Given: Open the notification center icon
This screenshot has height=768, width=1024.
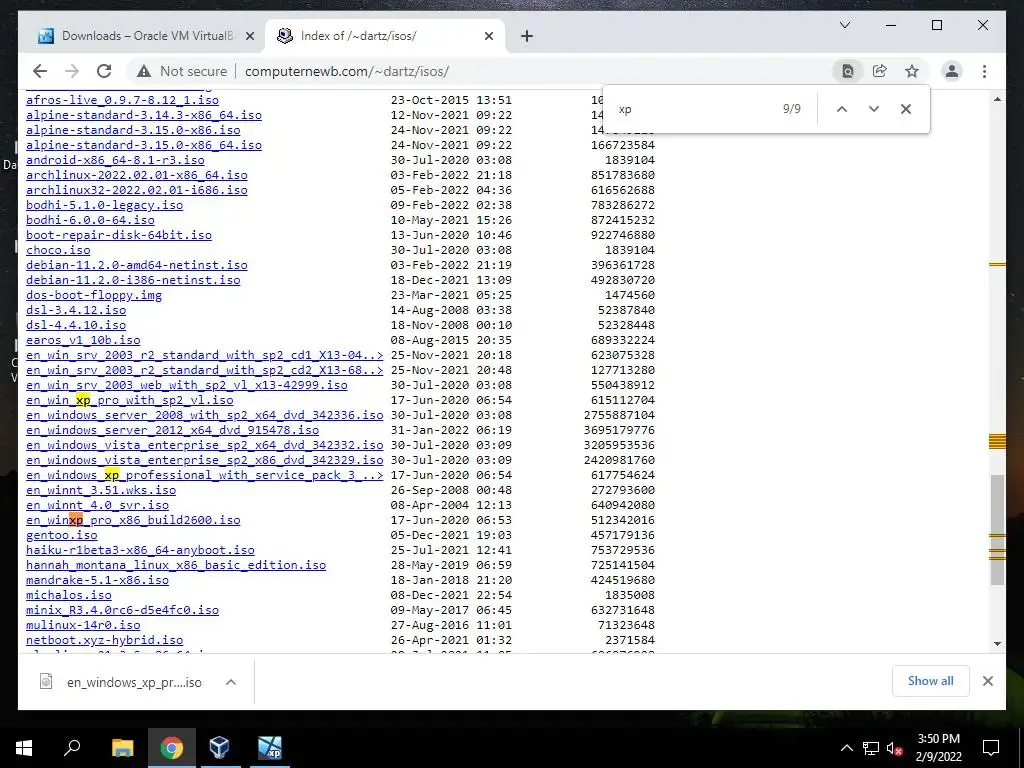Looking at the screenshot, I should (x=991, y=748).
